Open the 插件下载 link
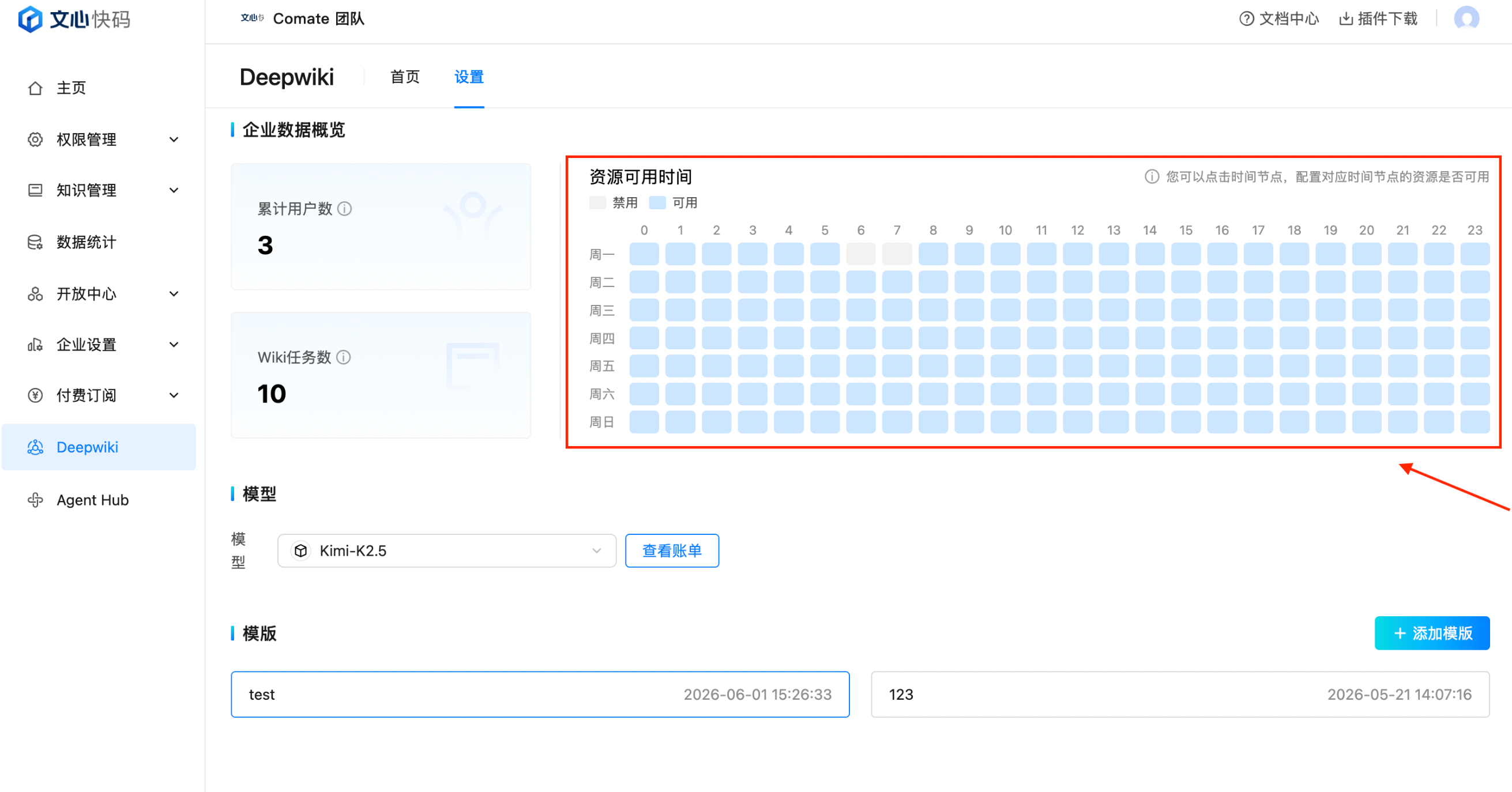Viewport: 1512px width, 792px height. click(1378, 19)
